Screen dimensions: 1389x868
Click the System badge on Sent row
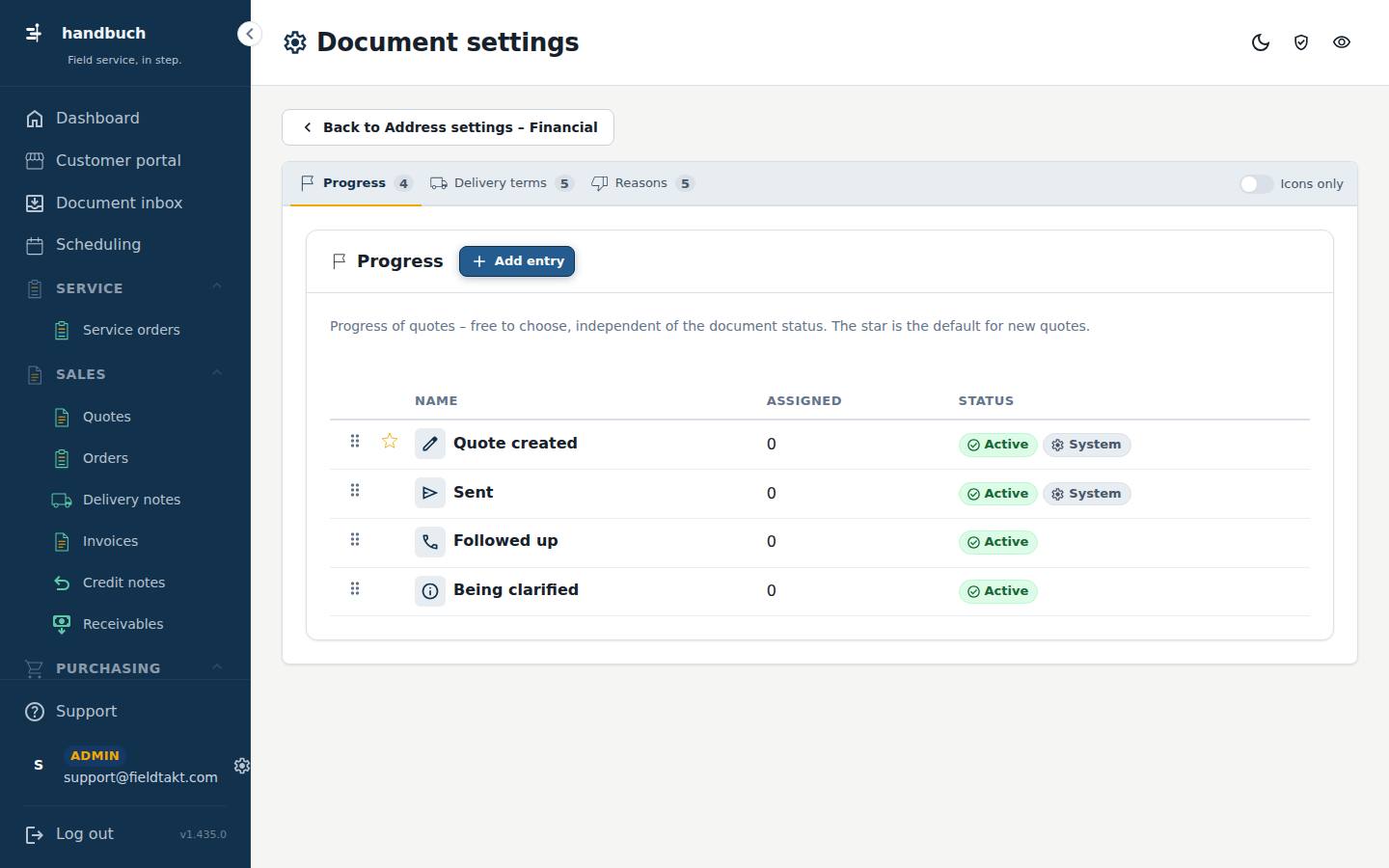tap(1087, 494)
